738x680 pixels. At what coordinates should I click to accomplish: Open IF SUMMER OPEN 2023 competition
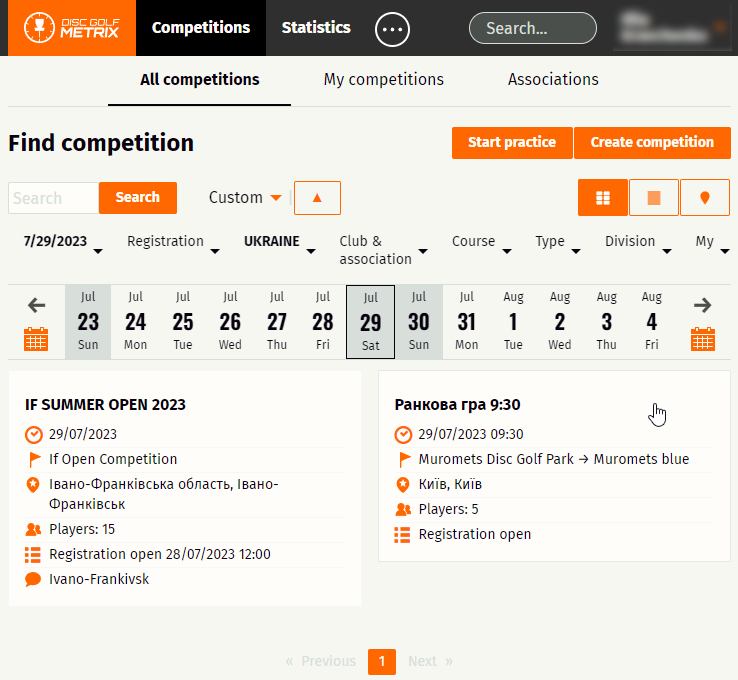pos(105,405)
